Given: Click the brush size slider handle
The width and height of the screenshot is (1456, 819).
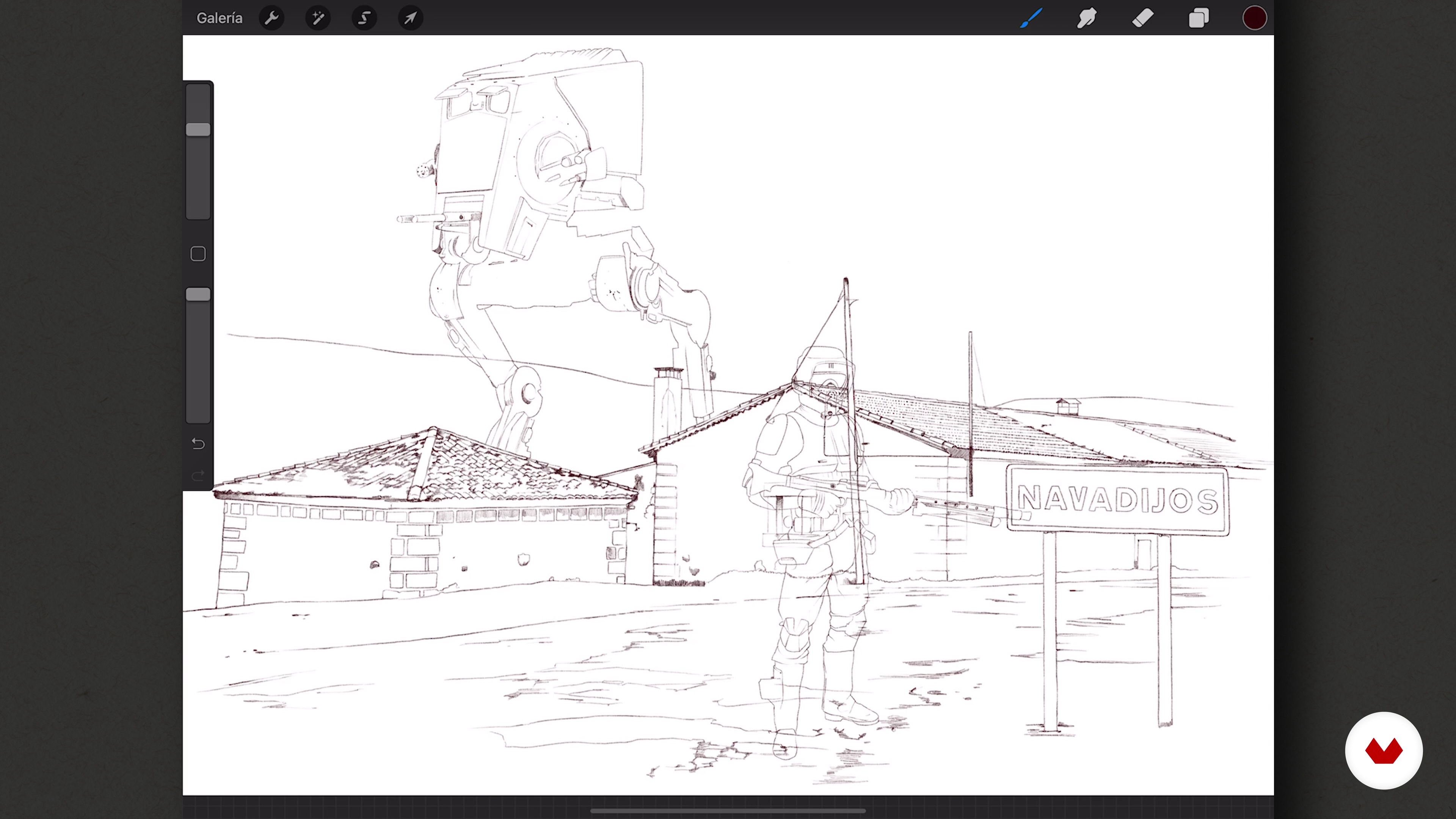Looking at the screenshot, I should point(198,129).
